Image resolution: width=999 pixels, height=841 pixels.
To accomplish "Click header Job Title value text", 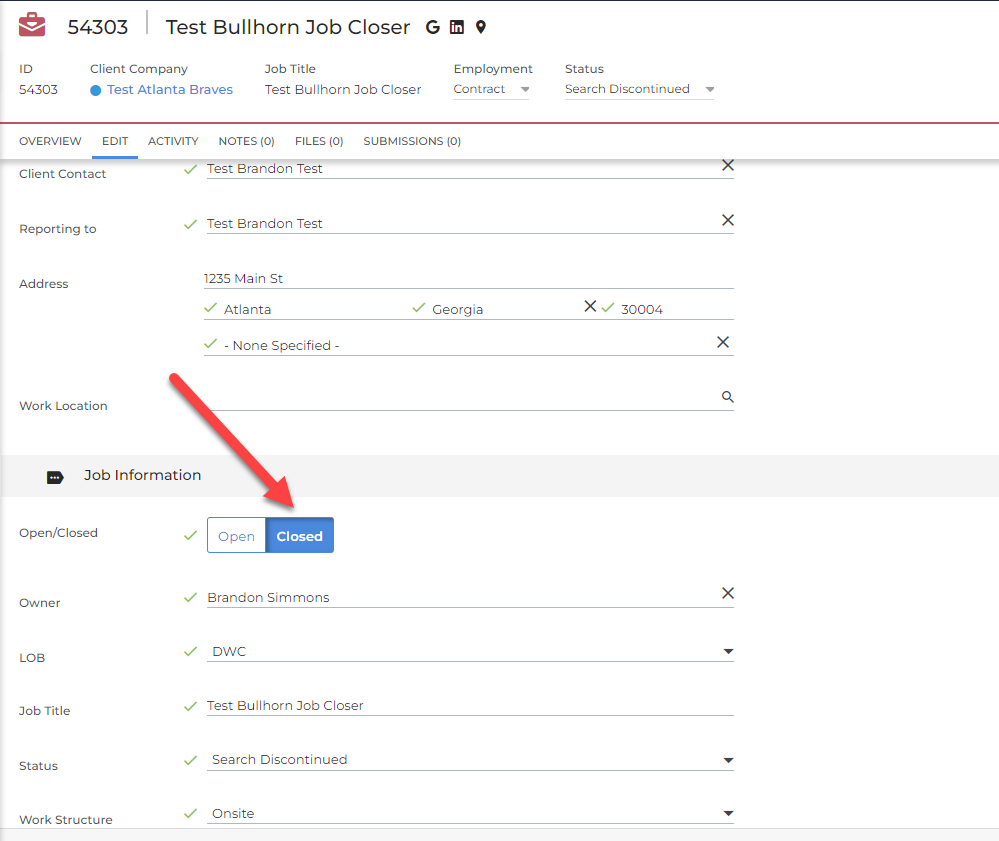I will (x=343, y=89).
